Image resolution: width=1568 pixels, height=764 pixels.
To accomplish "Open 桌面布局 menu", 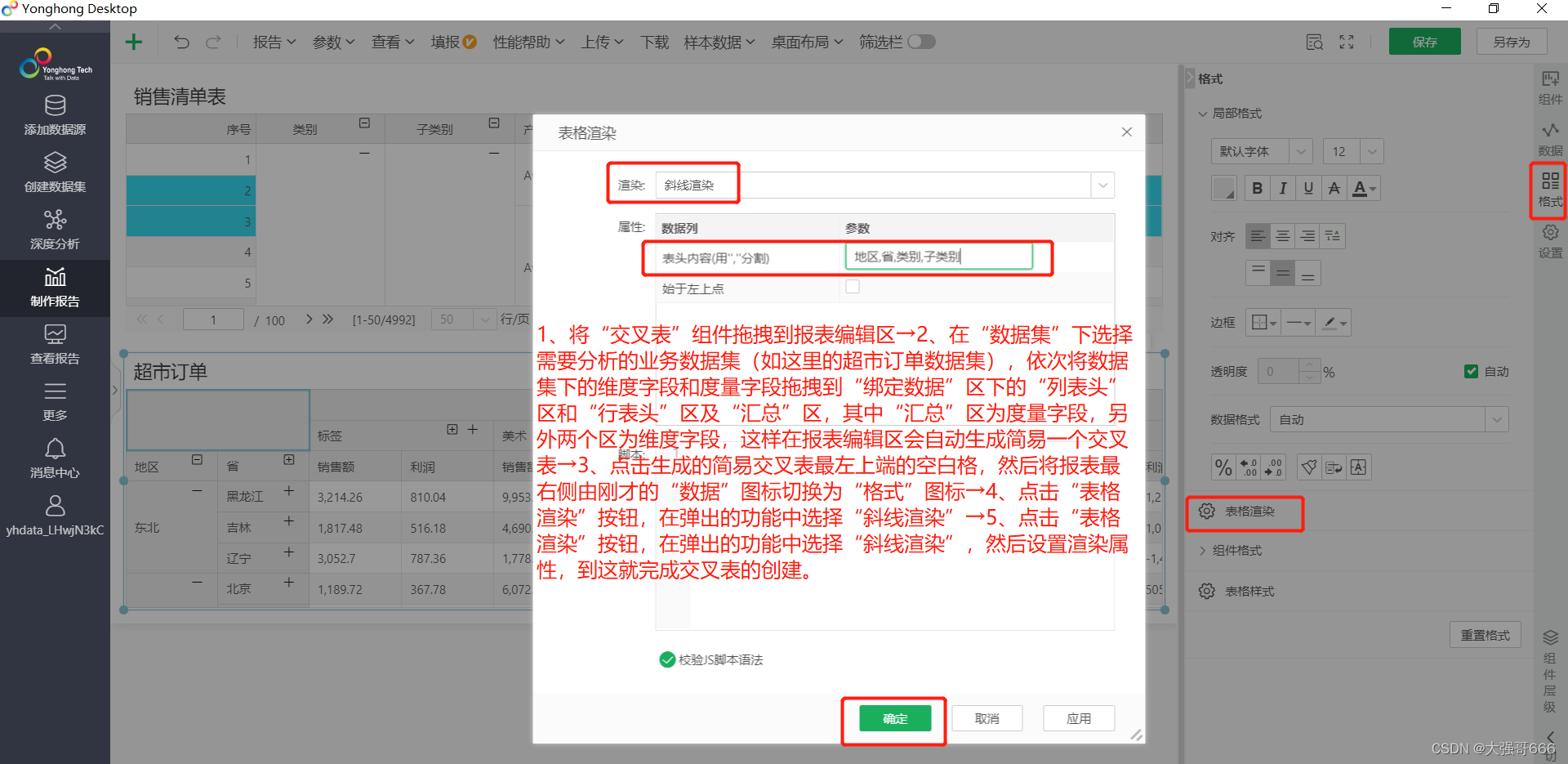I will 807,42.
